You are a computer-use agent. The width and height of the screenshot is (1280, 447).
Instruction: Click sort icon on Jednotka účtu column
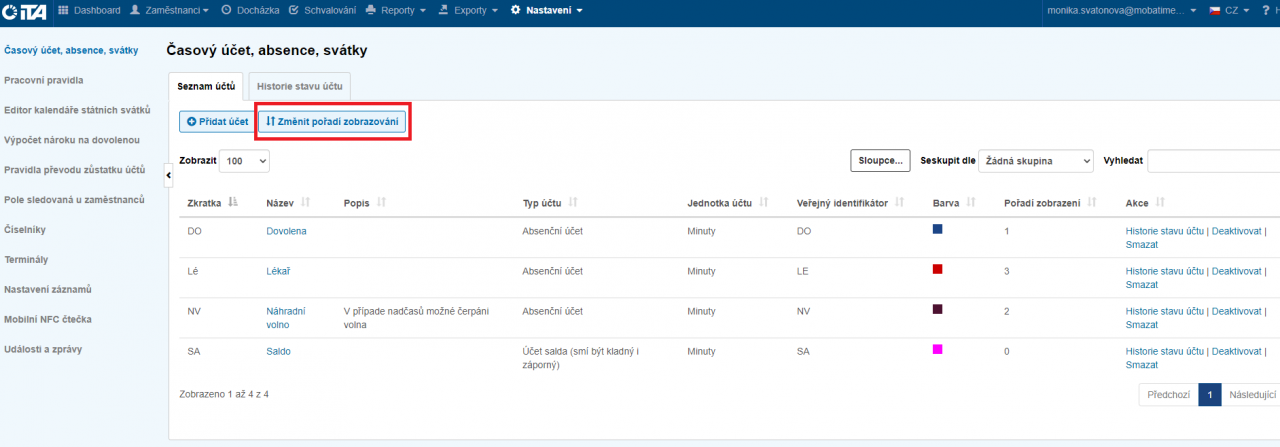763,202
